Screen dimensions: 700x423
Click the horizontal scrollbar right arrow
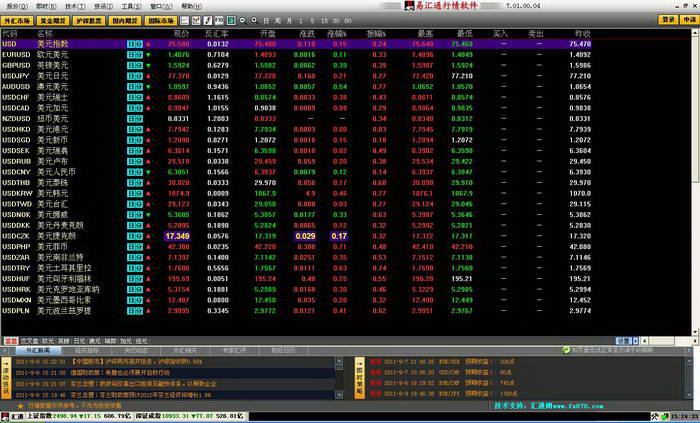pyautogui.click(x=695, y=341)
